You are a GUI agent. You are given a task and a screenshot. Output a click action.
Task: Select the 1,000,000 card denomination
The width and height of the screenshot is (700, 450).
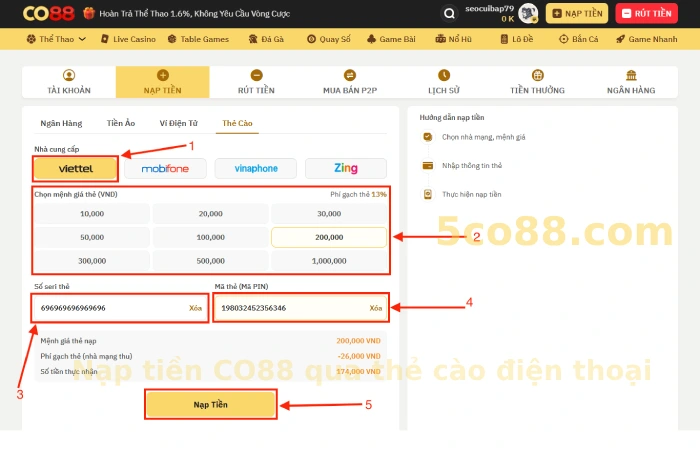pos(329,261)
